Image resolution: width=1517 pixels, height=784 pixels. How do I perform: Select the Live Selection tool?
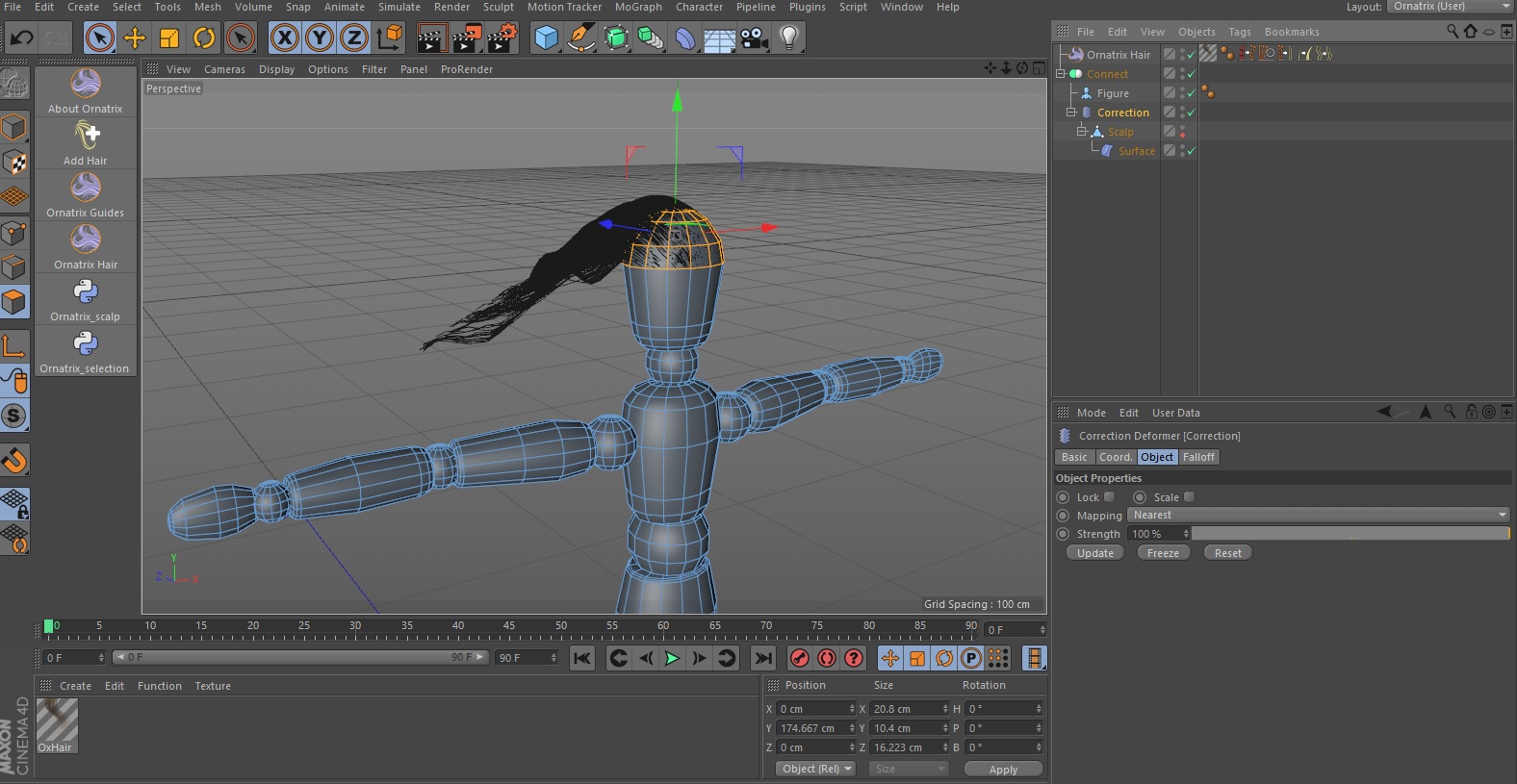(99, 38)
